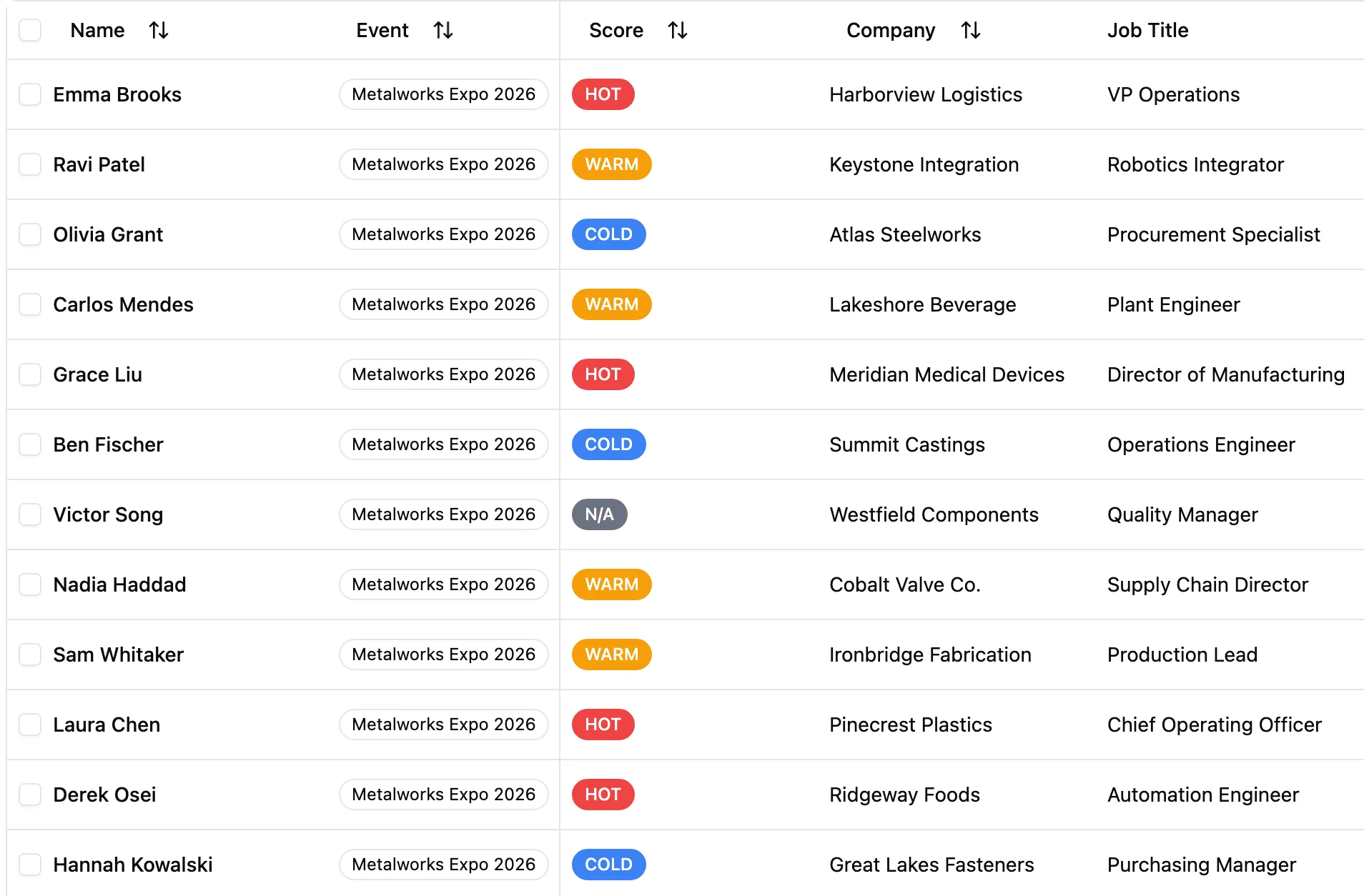
Task: Click Ravi Patel's WARM score badge
Action: tap(611, 164)
